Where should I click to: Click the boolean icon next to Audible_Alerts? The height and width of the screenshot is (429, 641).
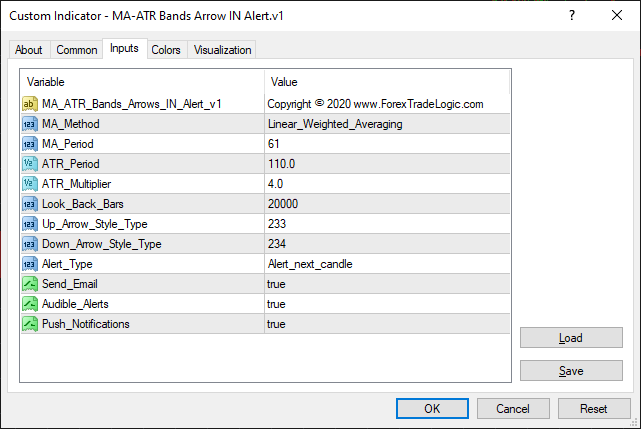(30, 304)
